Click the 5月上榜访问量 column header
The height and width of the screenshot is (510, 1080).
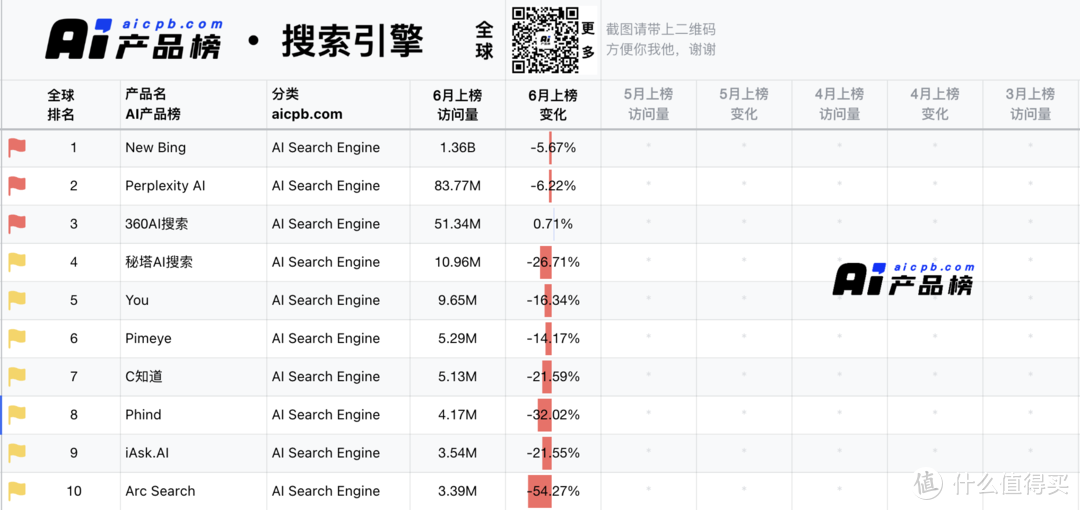[x=649, y=105]
